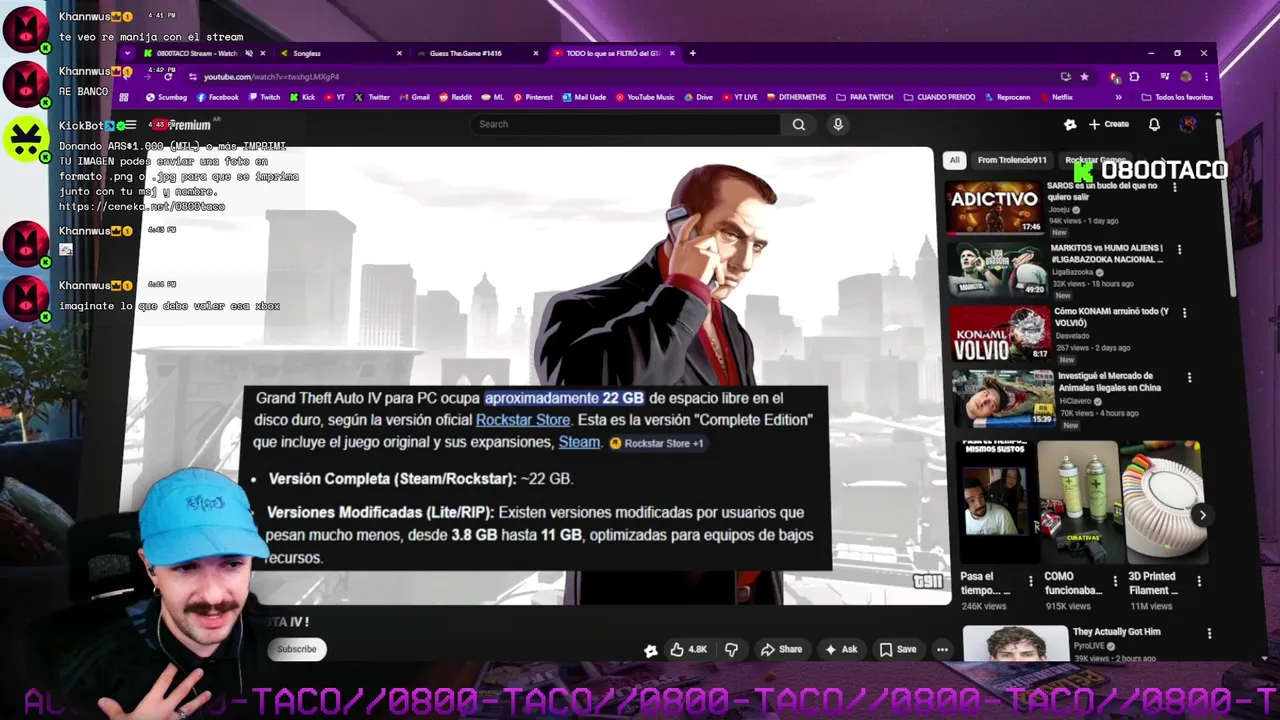The height and width of the screenshot is (720, 1280).
Task: Click the YouTube search input field
Action: tap(625, 124)
